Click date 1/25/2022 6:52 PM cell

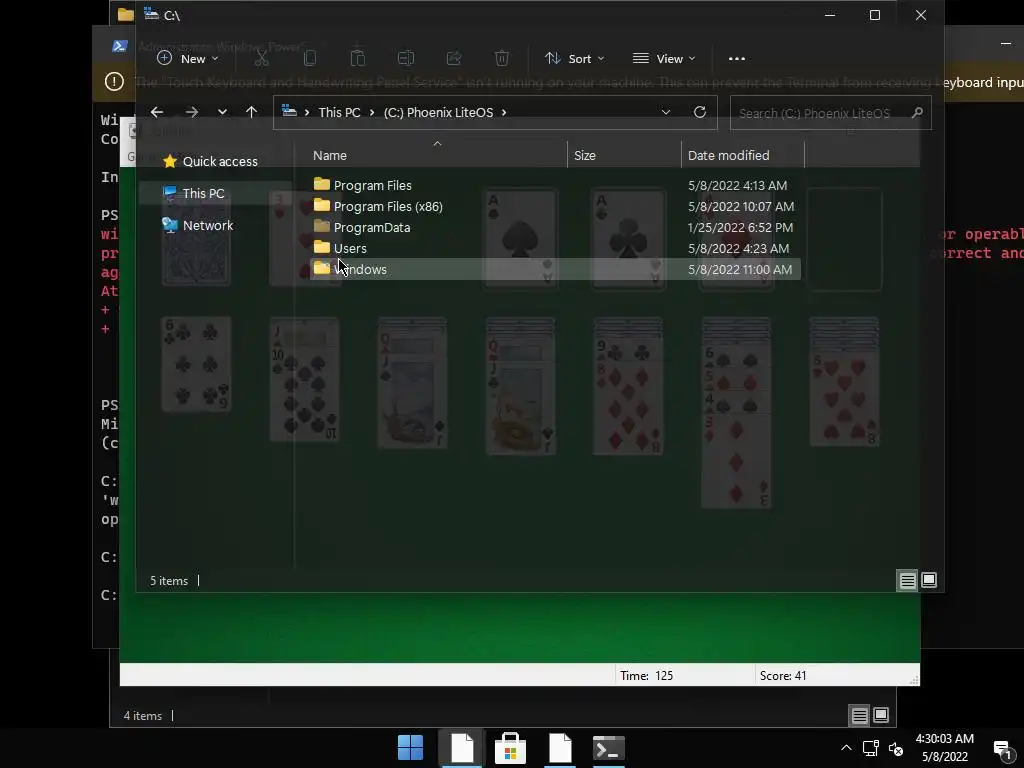point(740,227)
